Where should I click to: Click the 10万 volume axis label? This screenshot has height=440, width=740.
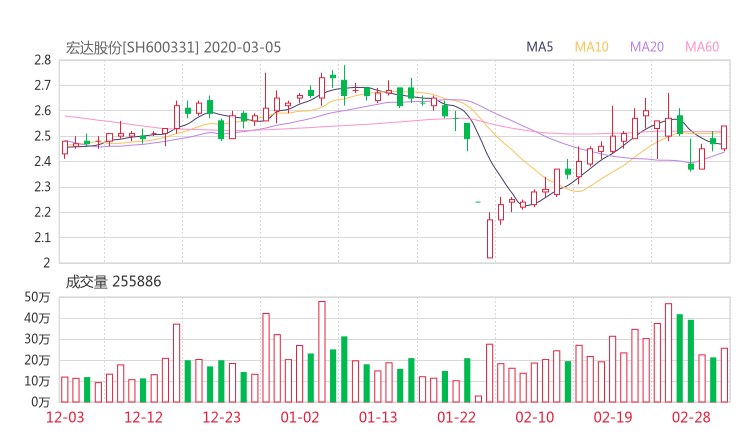pos(37,381)
